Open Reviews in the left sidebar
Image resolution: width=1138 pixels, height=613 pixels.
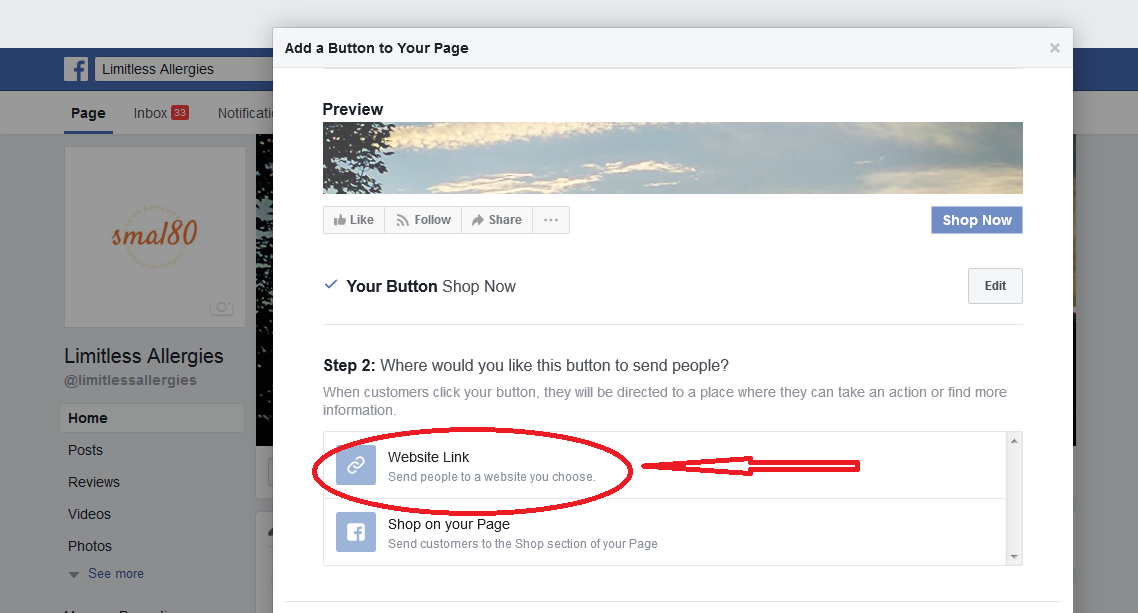[x=93, y=481]
